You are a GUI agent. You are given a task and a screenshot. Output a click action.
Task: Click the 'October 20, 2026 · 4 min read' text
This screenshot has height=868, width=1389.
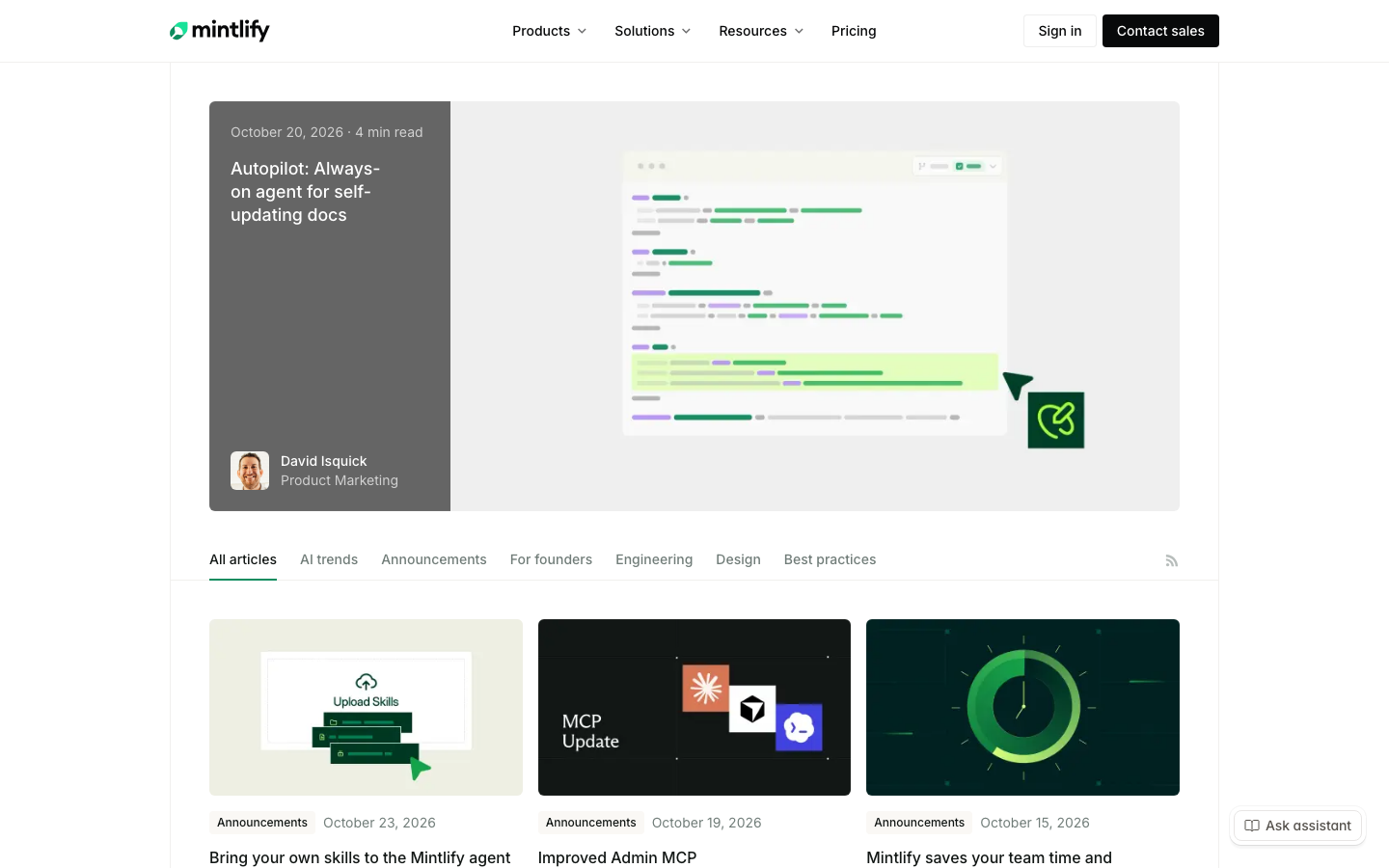[327, 132]
